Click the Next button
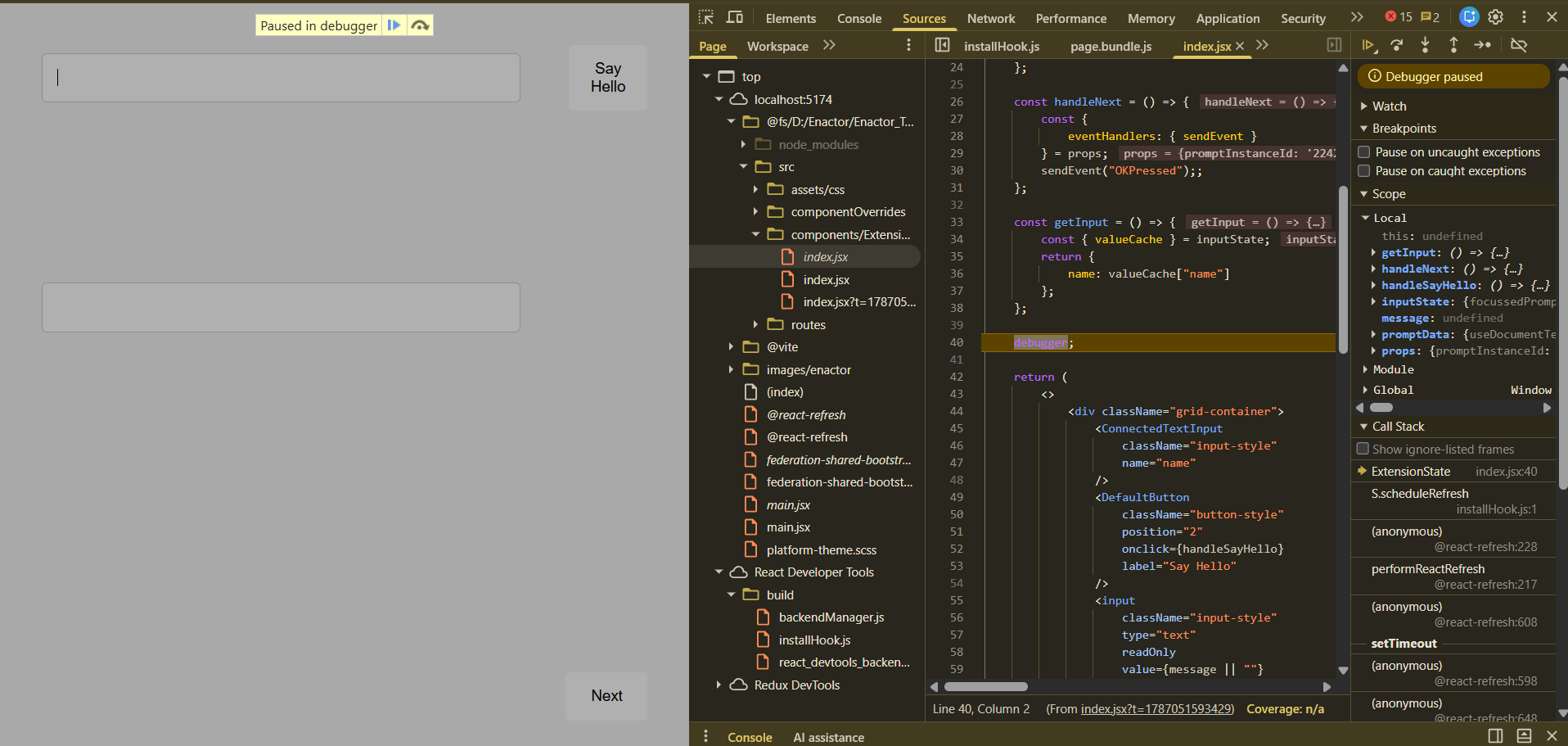This screenshot has width=1568, height=746. (606, 695)
